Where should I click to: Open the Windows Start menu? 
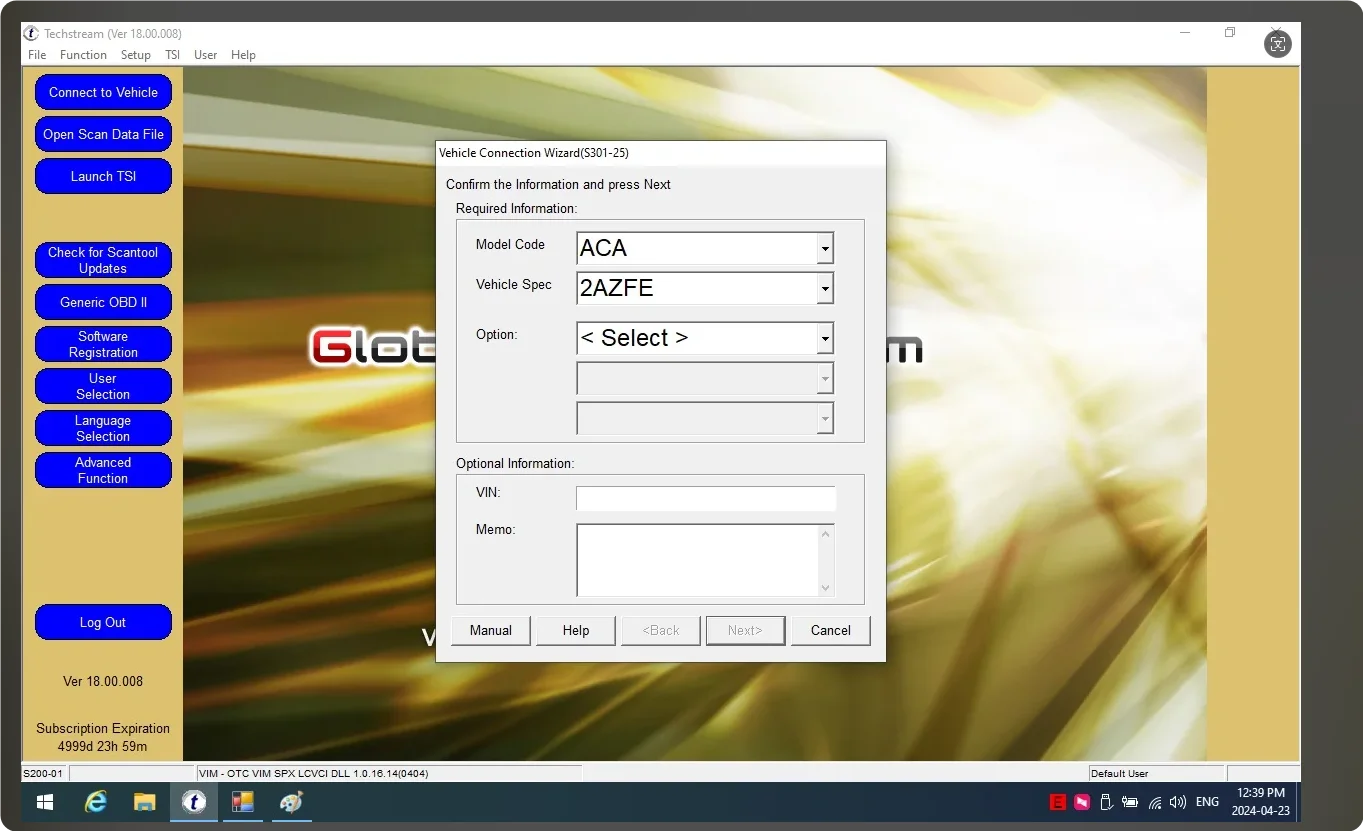click(45, 802)
